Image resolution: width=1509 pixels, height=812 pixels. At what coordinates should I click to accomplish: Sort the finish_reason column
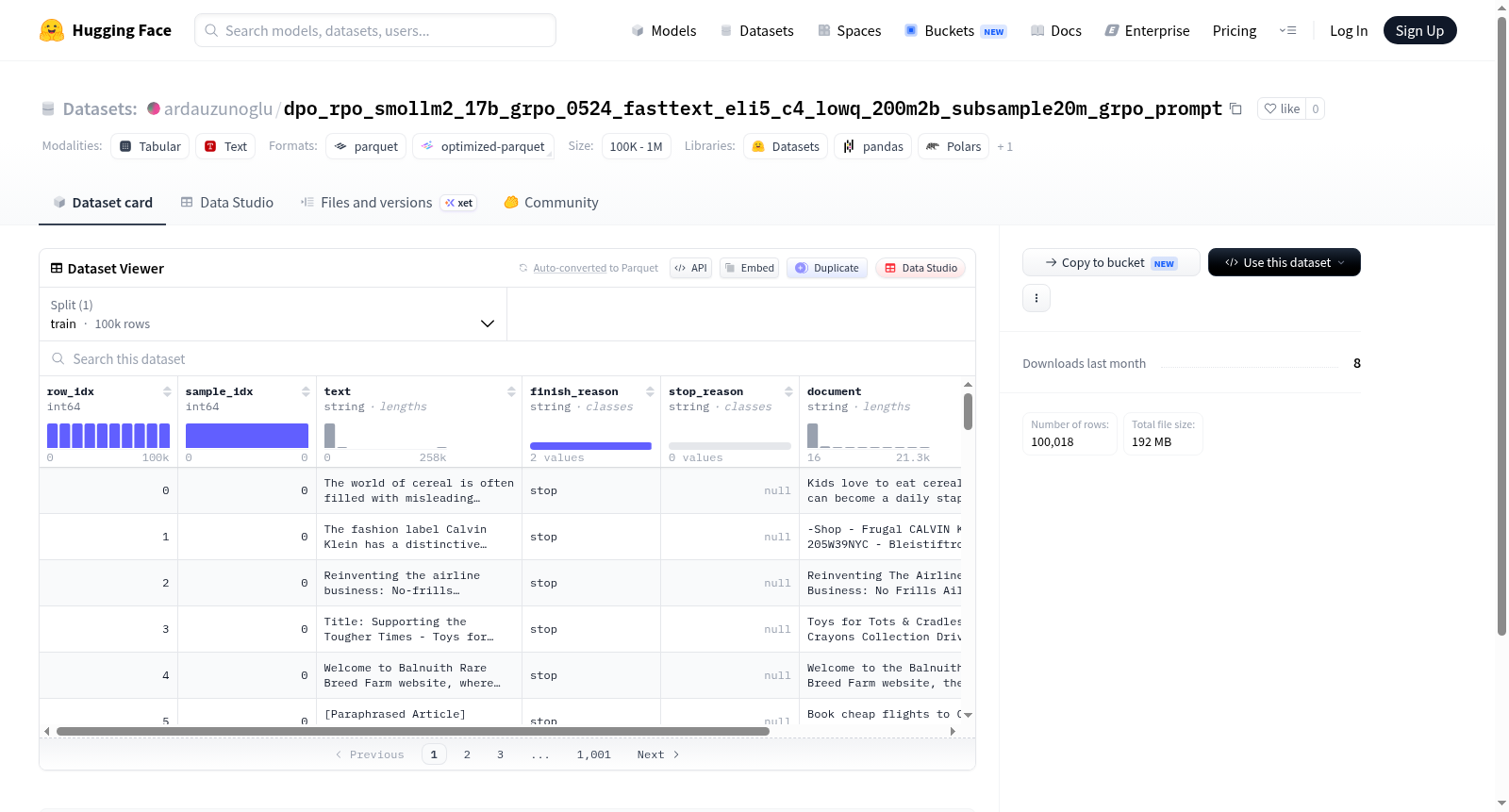[650, 391]
